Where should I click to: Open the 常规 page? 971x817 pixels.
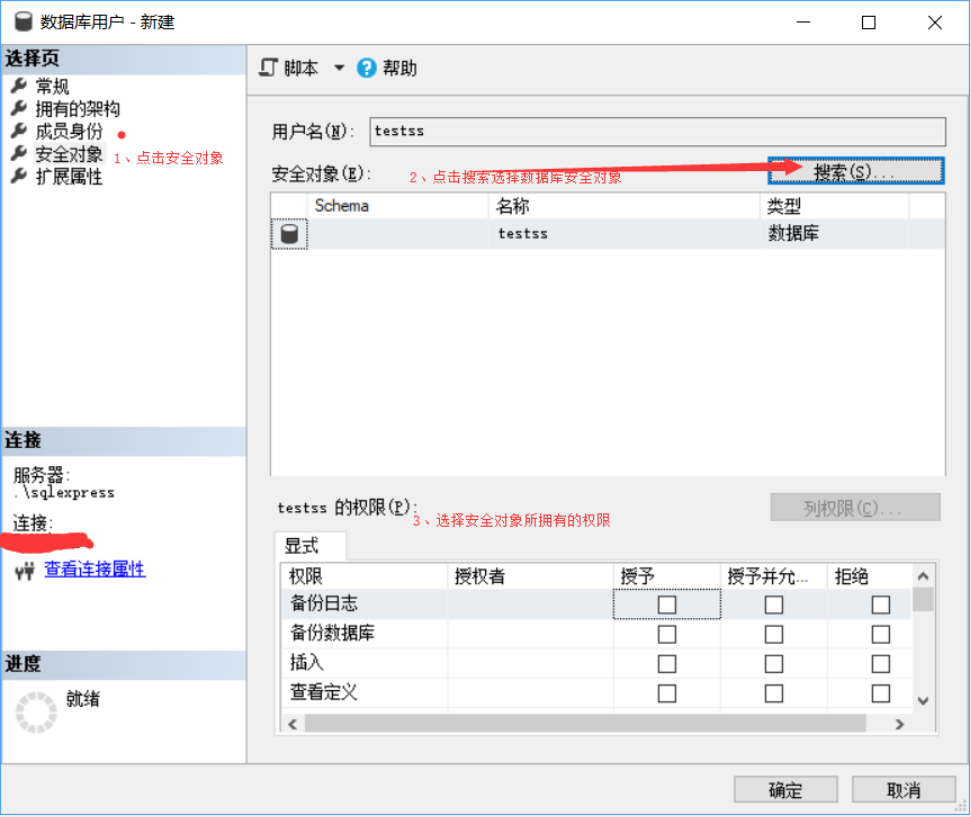[x=52, y=86]
